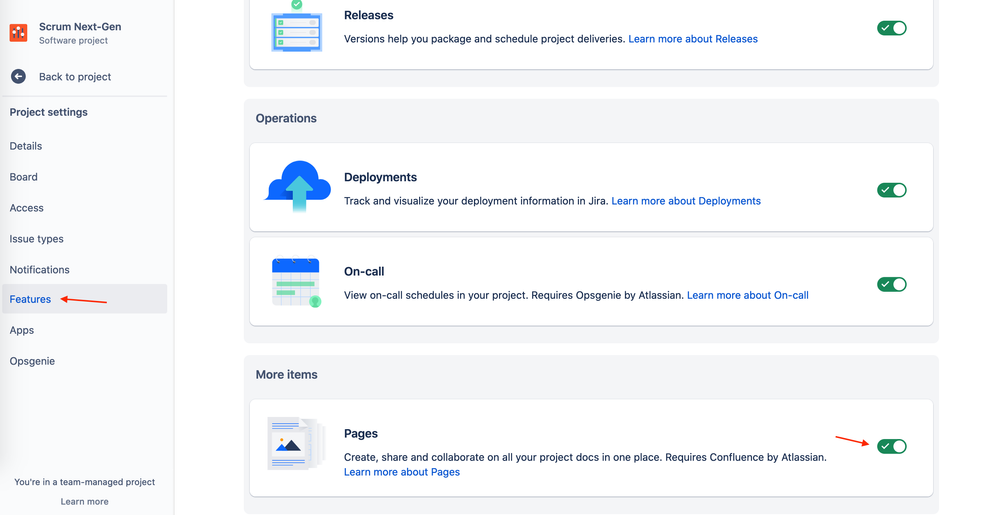This screenshot has height=515, width=998.
Task: Click the Project settings heading
Action: click(x=48, y=112)
